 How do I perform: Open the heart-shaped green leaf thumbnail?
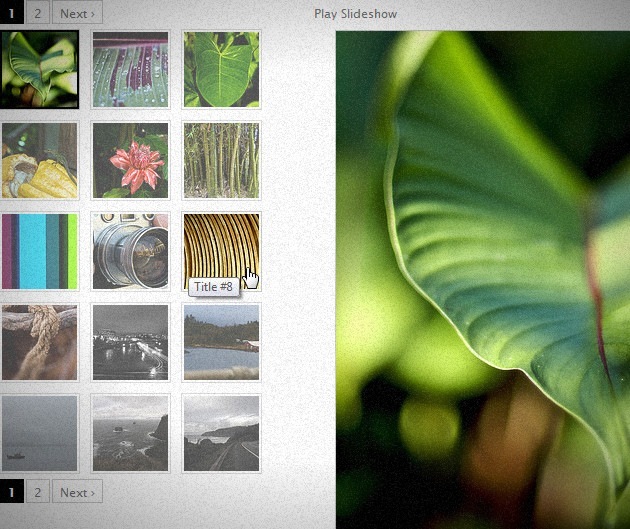[x=221, y=69]
